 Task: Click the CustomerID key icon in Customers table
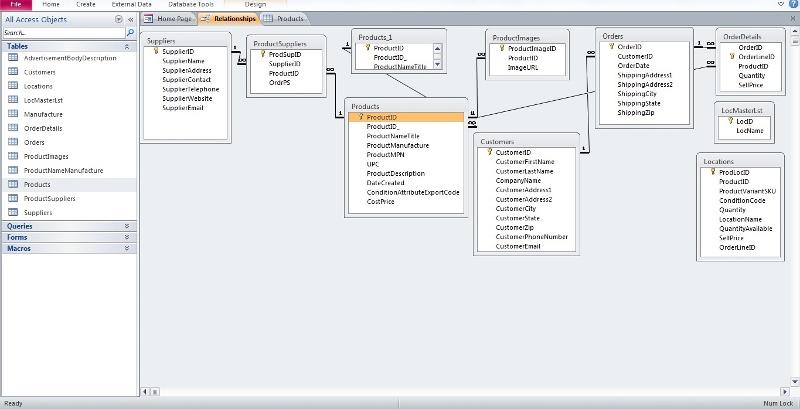490,152
